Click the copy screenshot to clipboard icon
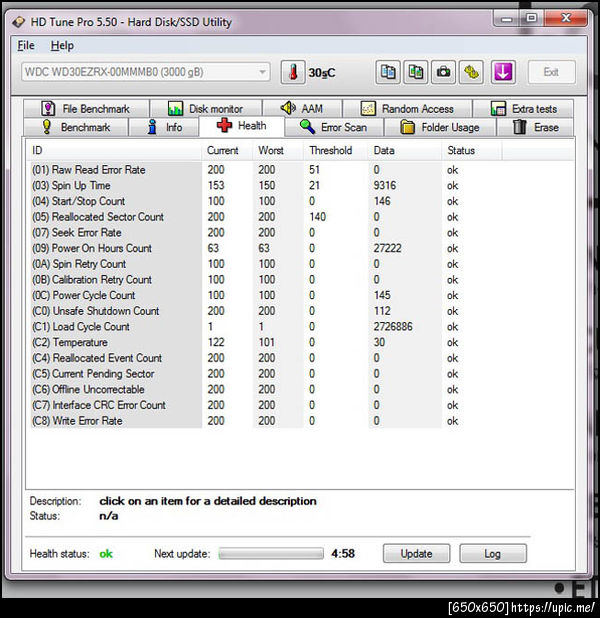The image size is (600, 618). pyautogui.click(x=416, y=73)
